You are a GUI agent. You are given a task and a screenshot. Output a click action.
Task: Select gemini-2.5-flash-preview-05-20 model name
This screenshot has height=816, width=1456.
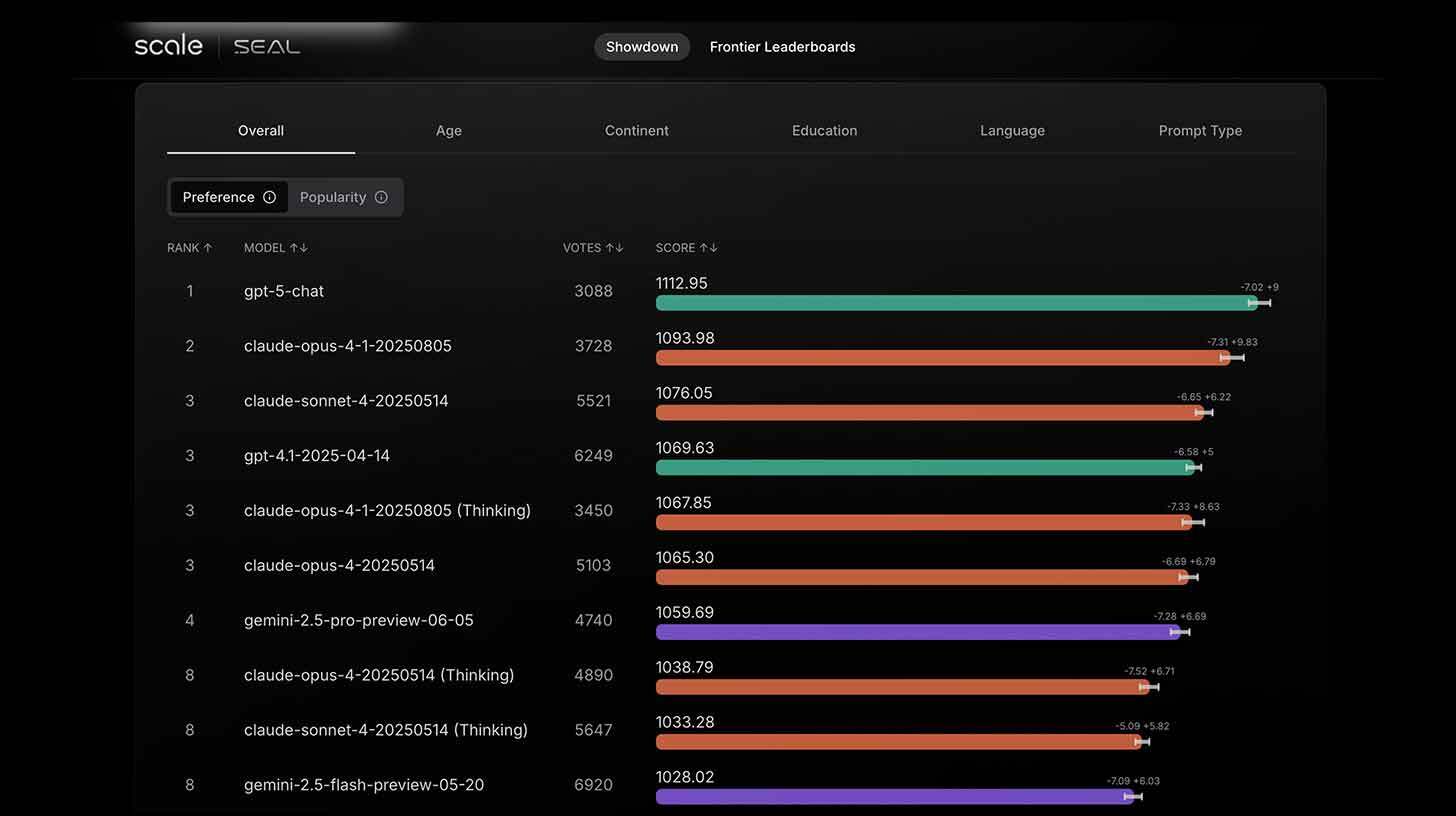pyautogui.click(x=364, y=786)
